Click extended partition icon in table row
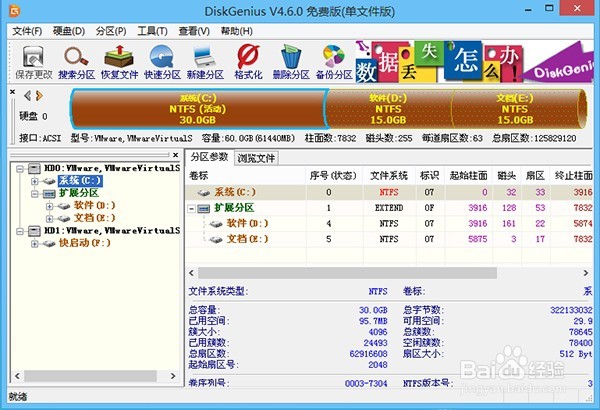This screenshot has width=600, height=410. coord(204,209)
